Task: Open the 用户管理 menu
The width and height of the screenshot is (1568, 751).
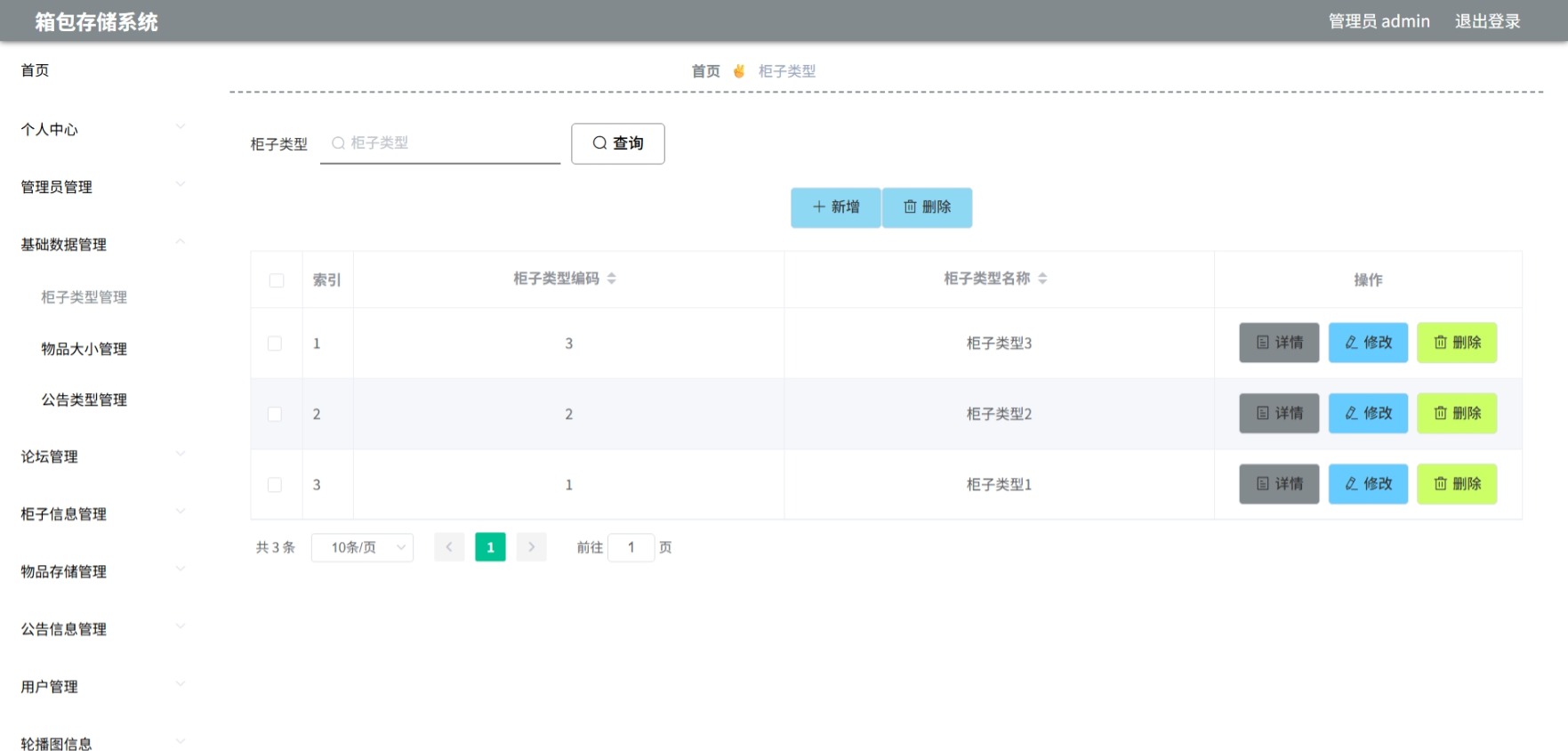Action: pos(49,687)
